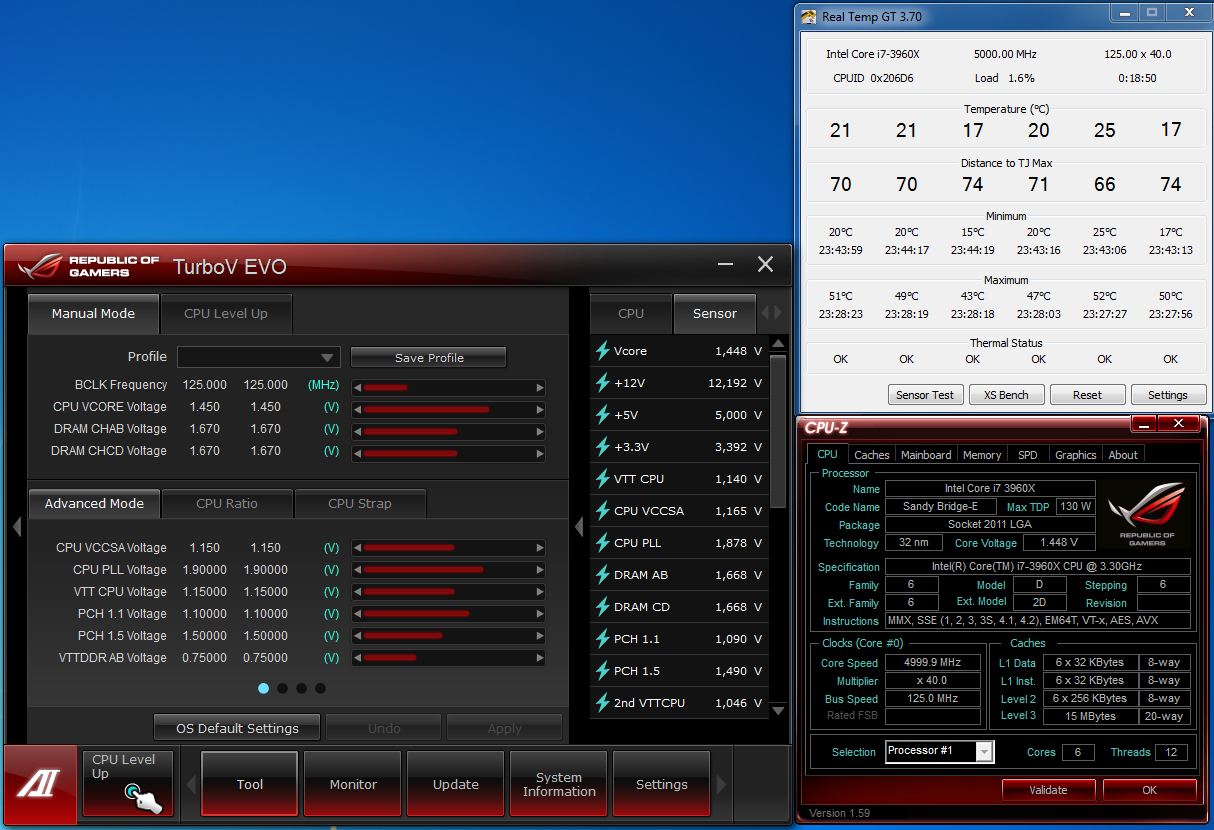Click the +3.3V lightning bolt sensor icon
The image size is (1214, 830).
pyautogui.click(x=602, y=447)
